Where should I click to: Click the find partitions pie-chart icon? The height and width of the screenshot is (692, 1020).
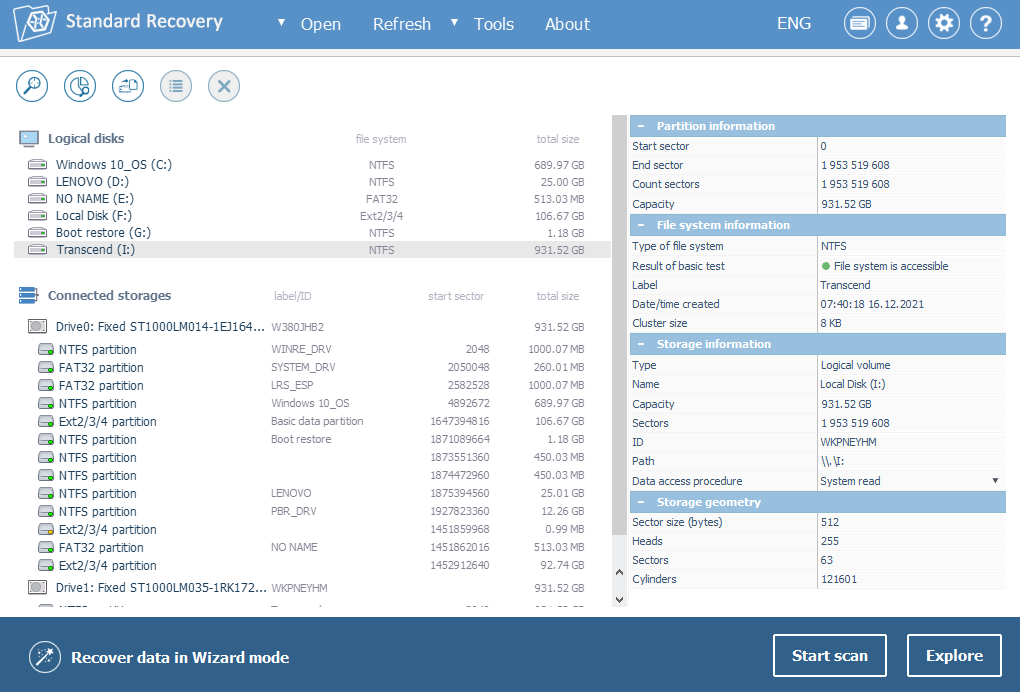(80, 86)
